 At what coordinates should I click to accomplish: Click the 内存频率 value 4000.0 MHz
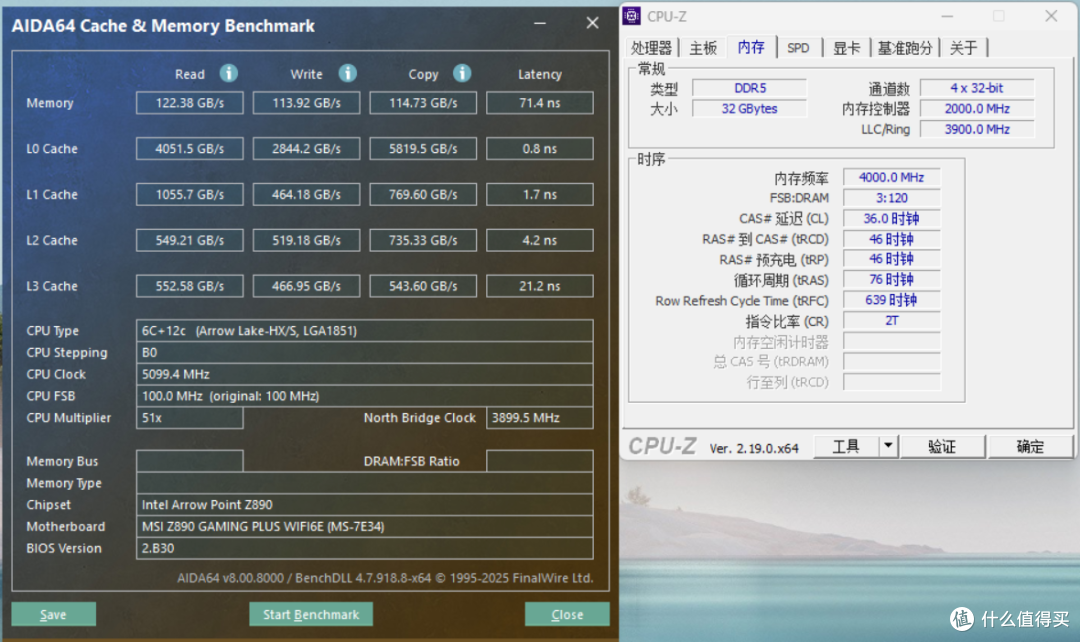(891, 178)
